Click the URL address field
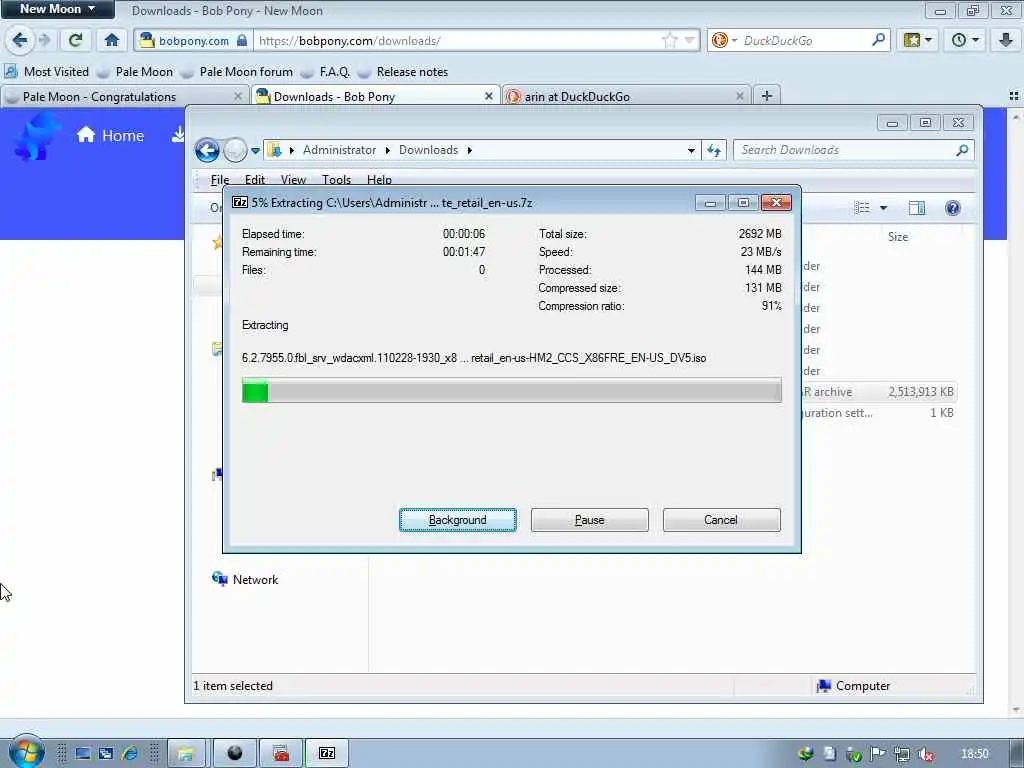 coord(457,40)
